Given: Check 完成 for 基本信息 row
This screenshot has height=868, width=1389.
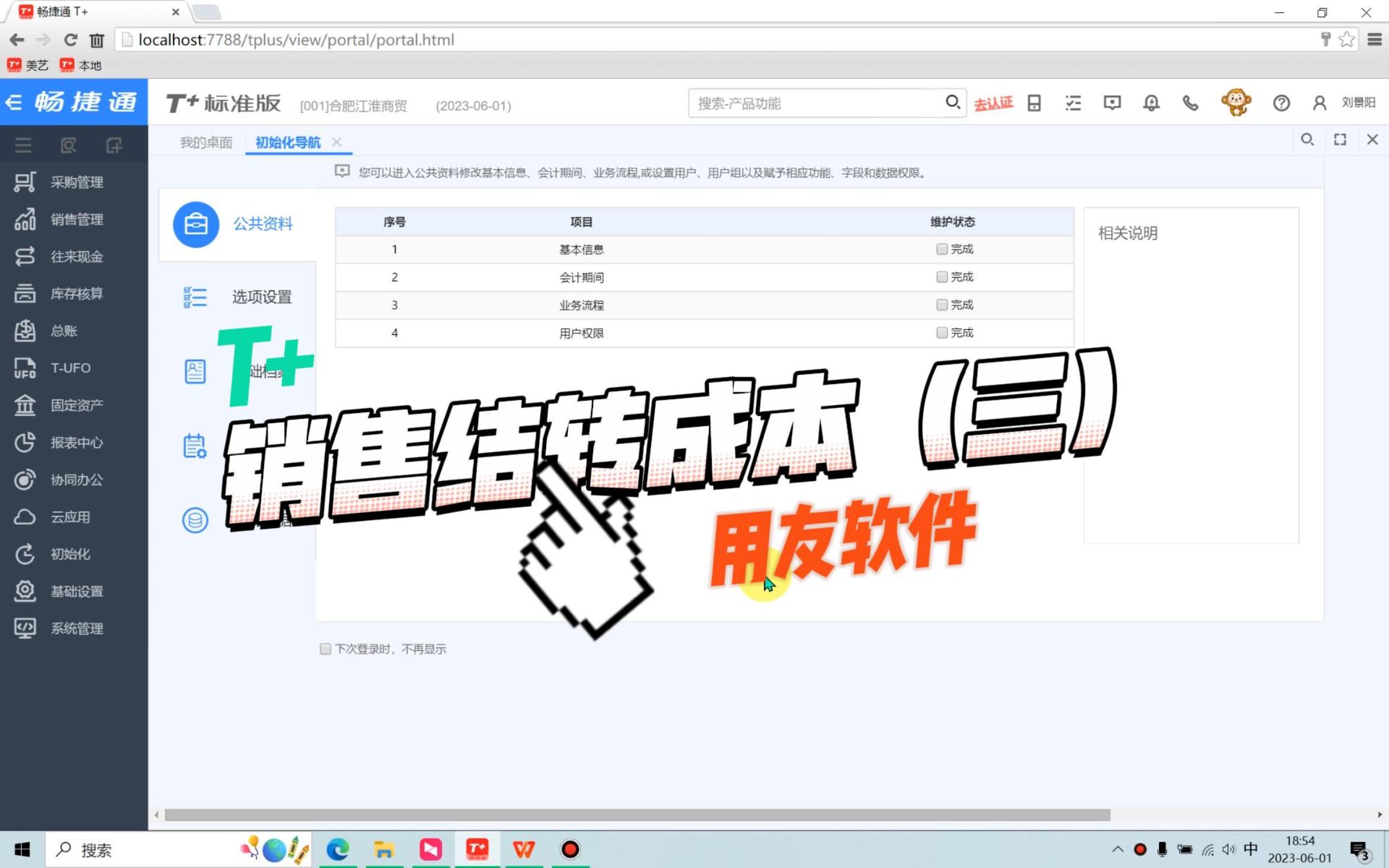Looking at the screenshot, I should coord(942,249).
